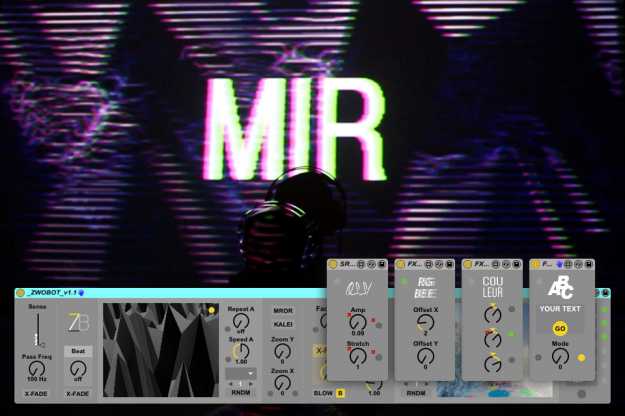The image size is (625, 416).
Task: Click left stepper arrow below Speed A dropdown
Action: coord(231,384)
